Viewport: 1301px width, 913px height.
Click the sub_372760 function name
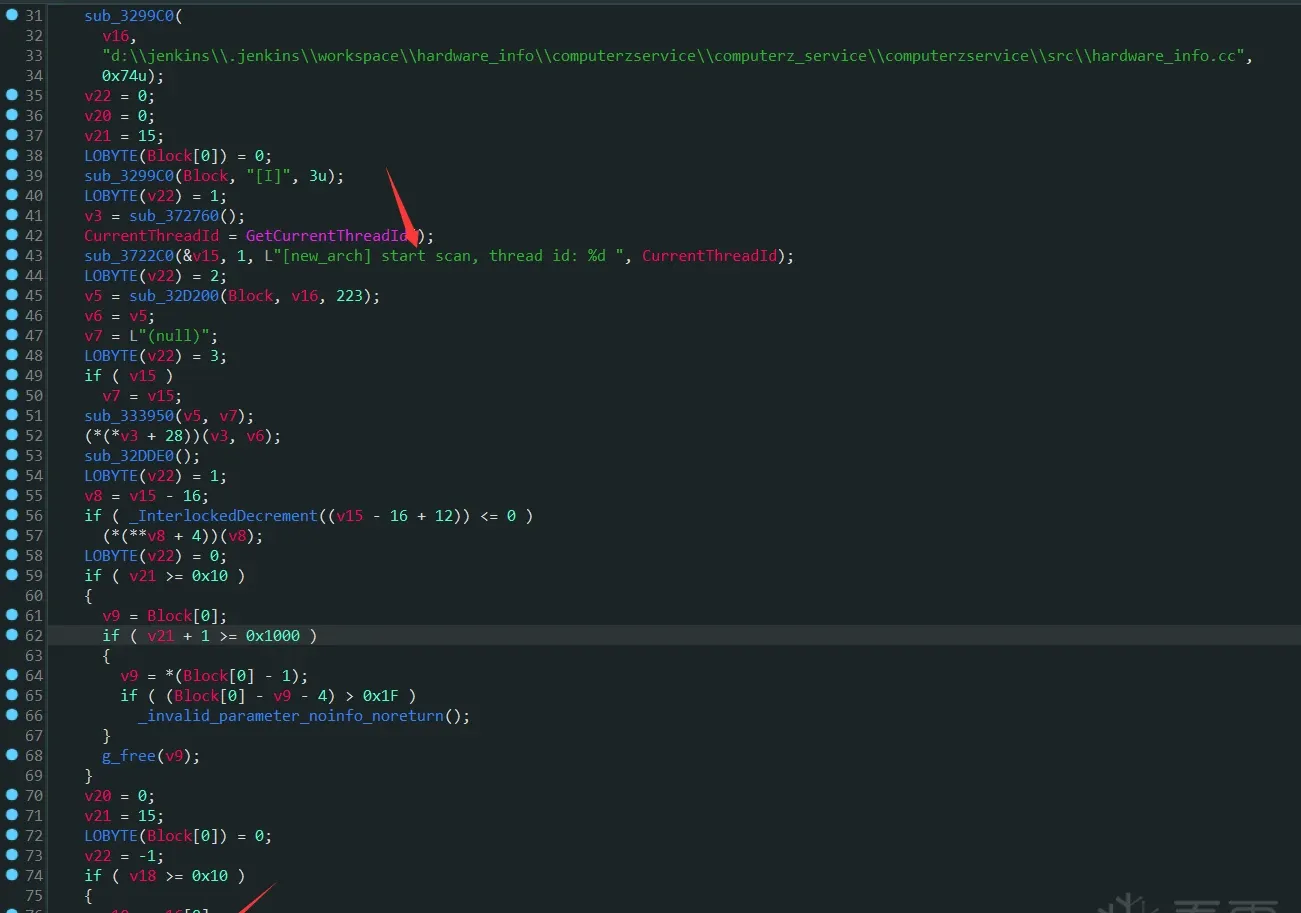point(173,215)
